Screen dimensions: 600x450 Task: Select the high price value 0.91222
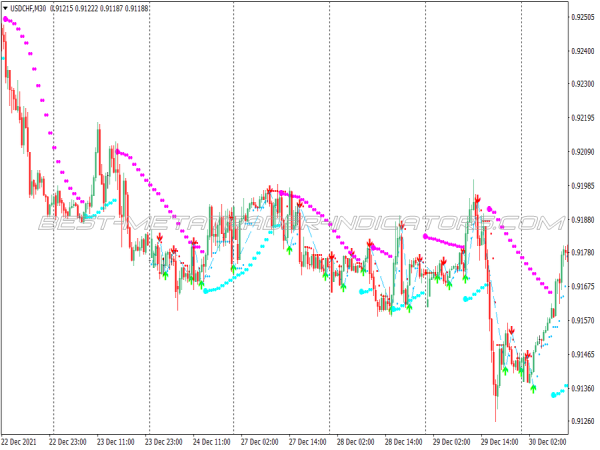tap(86, 8)
